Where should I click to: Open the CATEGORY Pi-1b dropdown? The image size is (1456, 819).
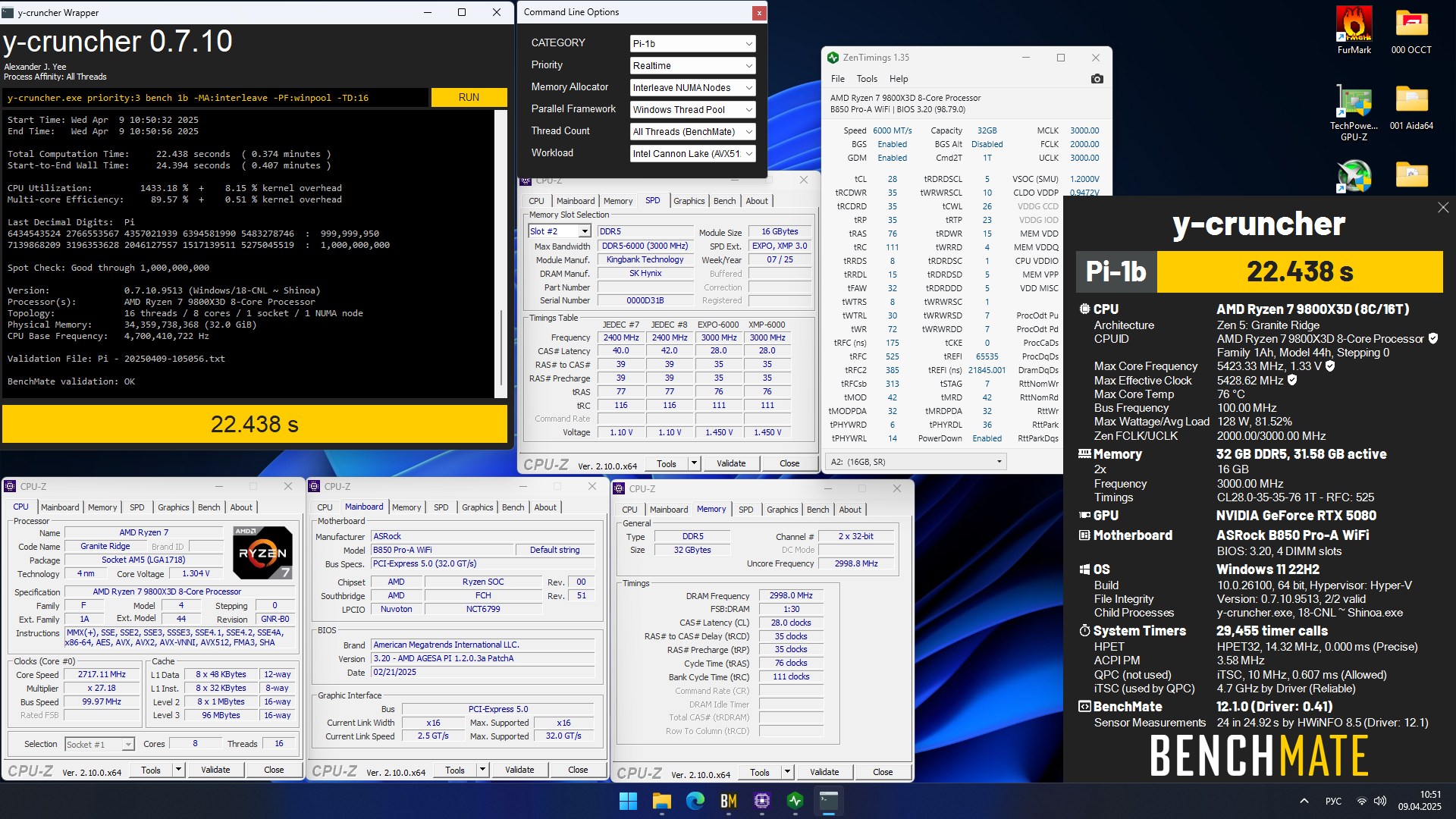click(692, 43)
